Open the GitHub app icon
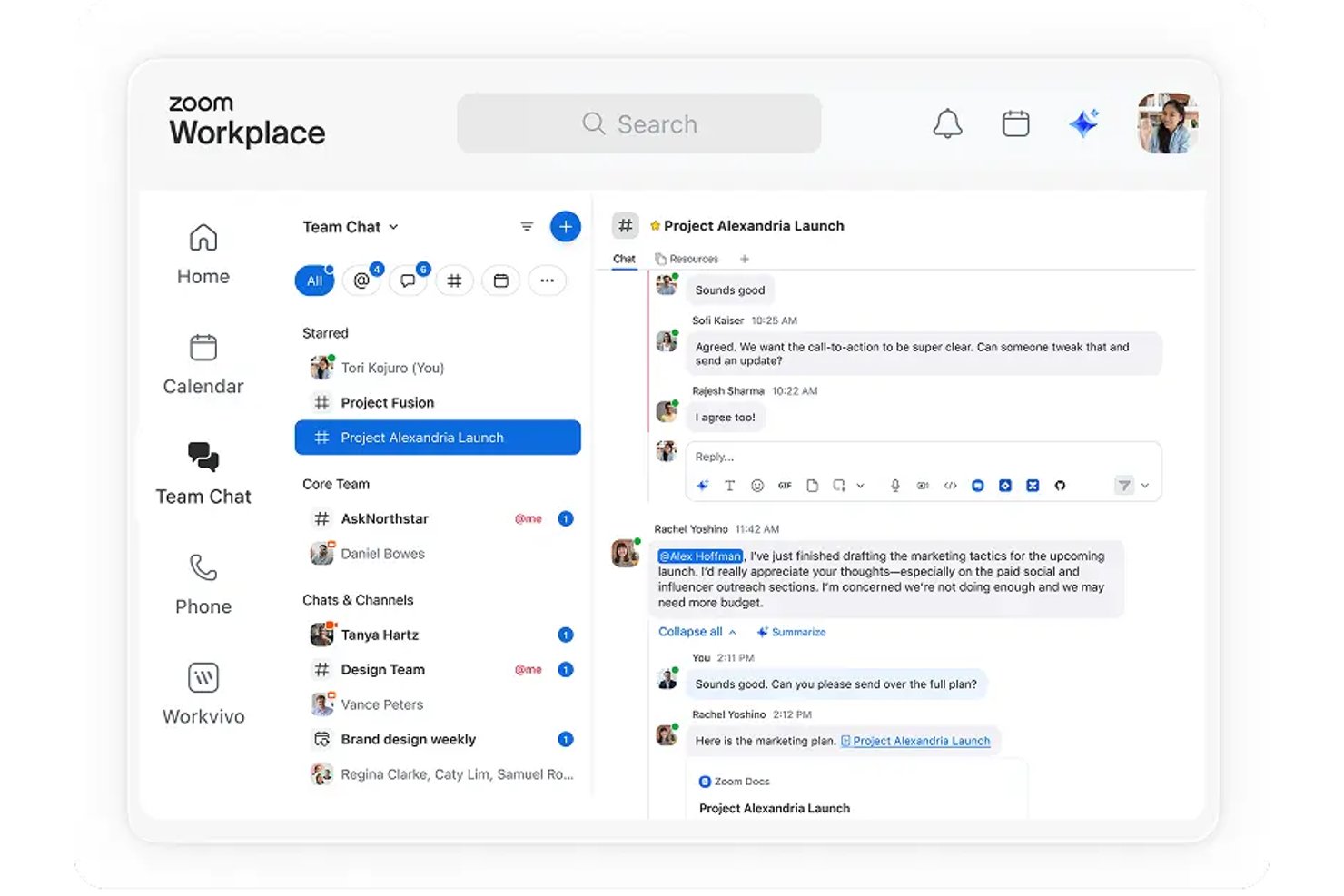The image size is (1344, 896). pyautogui.click(x=1060, y=486)
